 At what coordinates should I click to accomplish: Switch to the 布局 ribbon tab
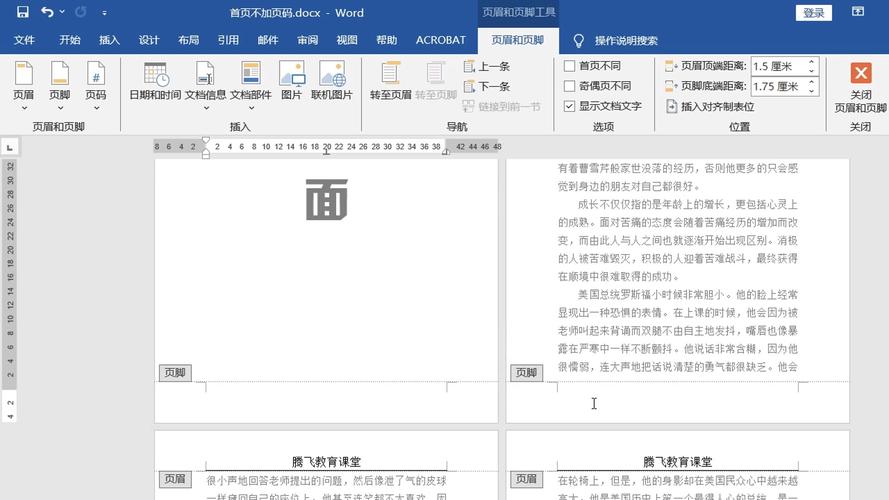click(189, 40)
